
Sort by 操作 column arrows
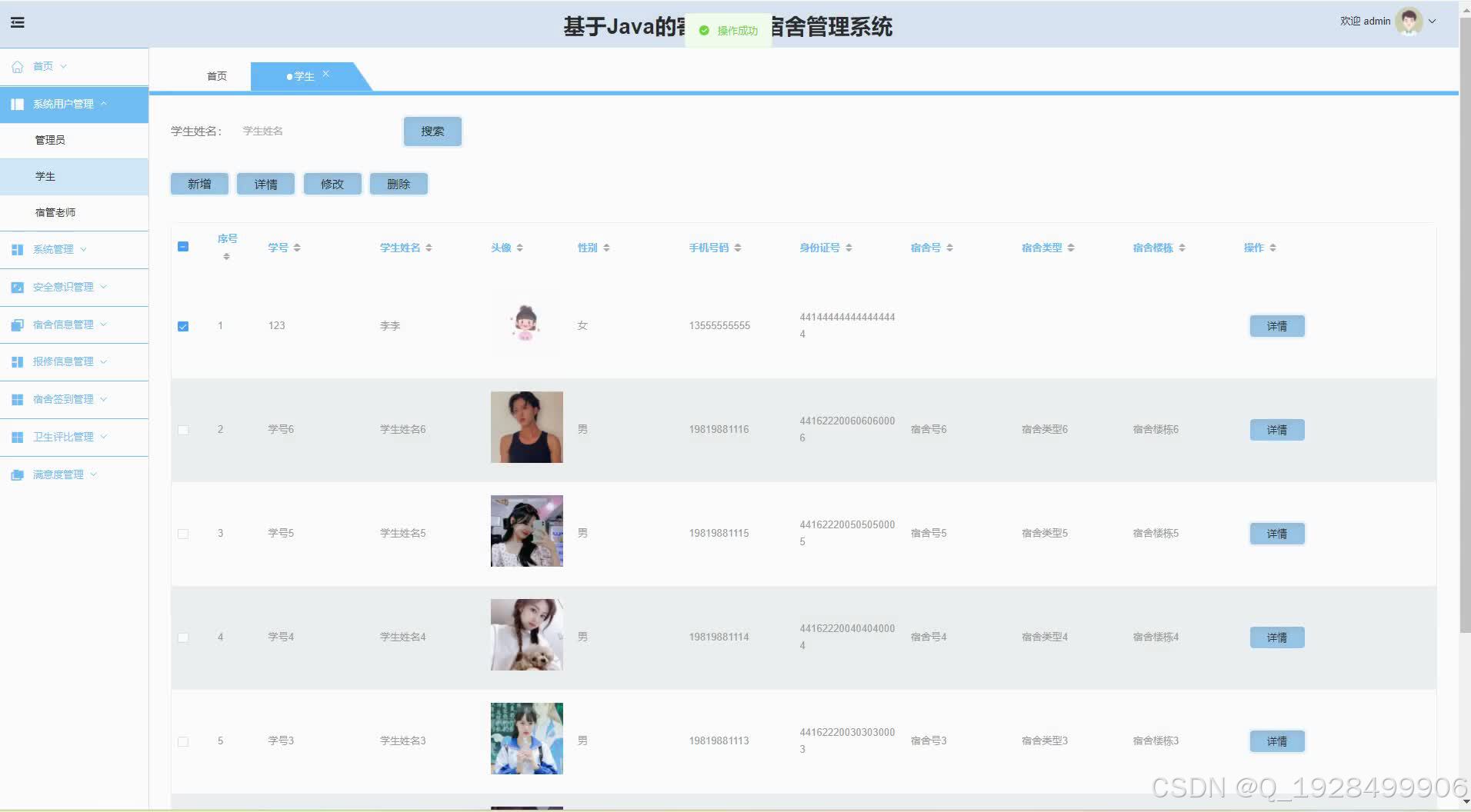pos(1273,248)
